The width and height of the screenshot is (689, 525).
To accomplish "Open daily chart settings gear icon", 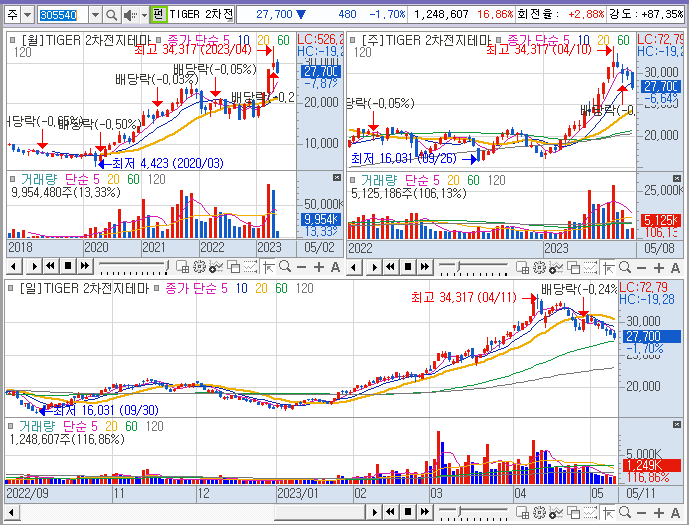I will pos(540,512).
